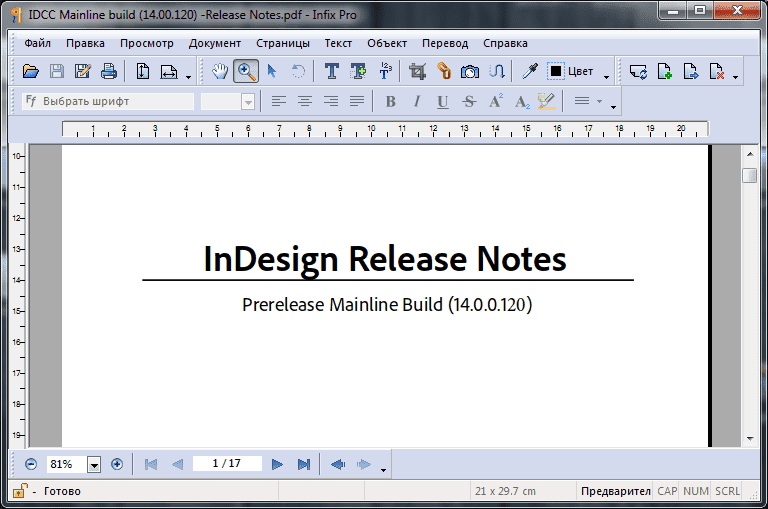Select the Text edit T tool
768x509 pixels.
(332, 72)
